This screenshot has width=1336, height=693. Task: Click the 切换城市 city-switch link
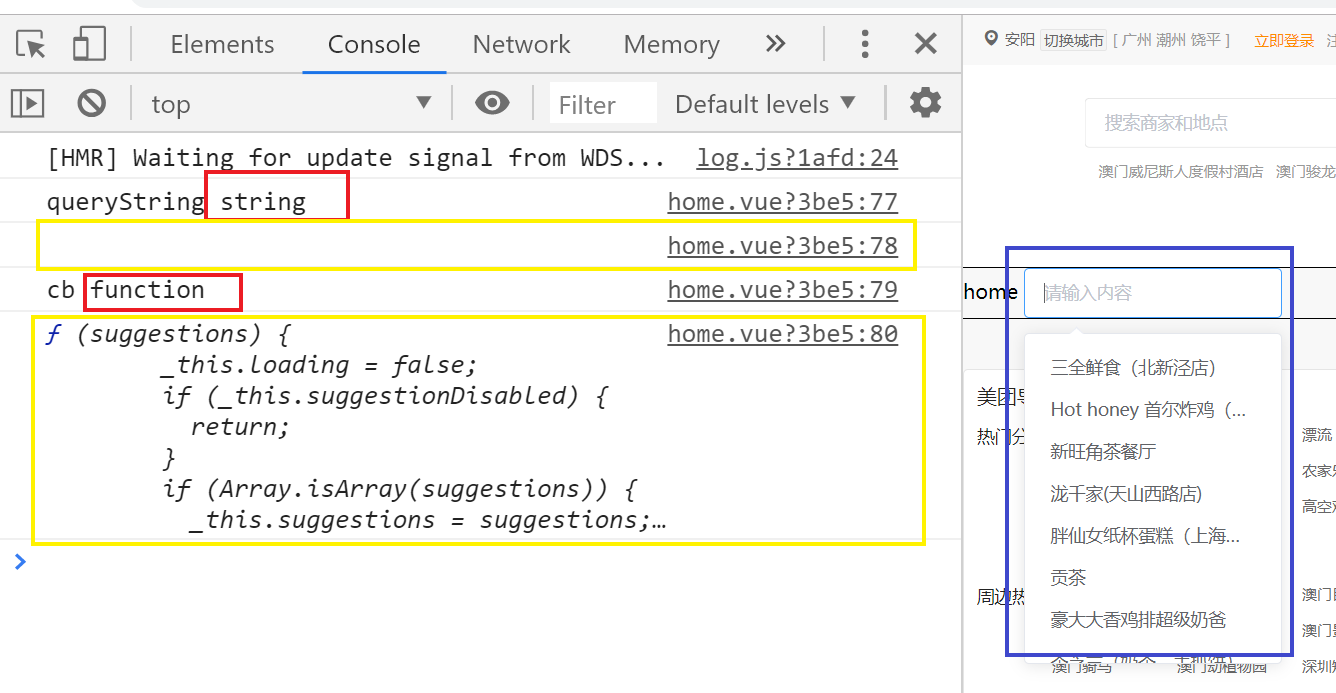coord(1075,41)
